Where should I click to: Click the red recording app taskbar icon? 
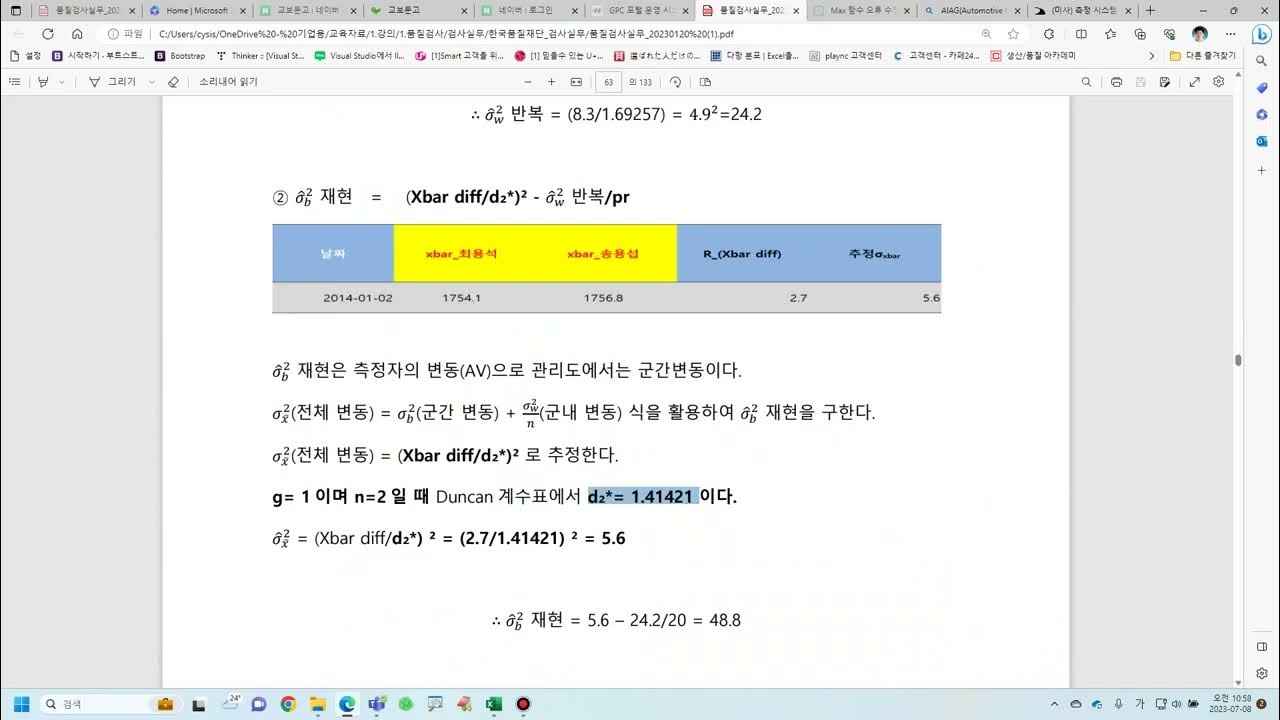(522, 704)
